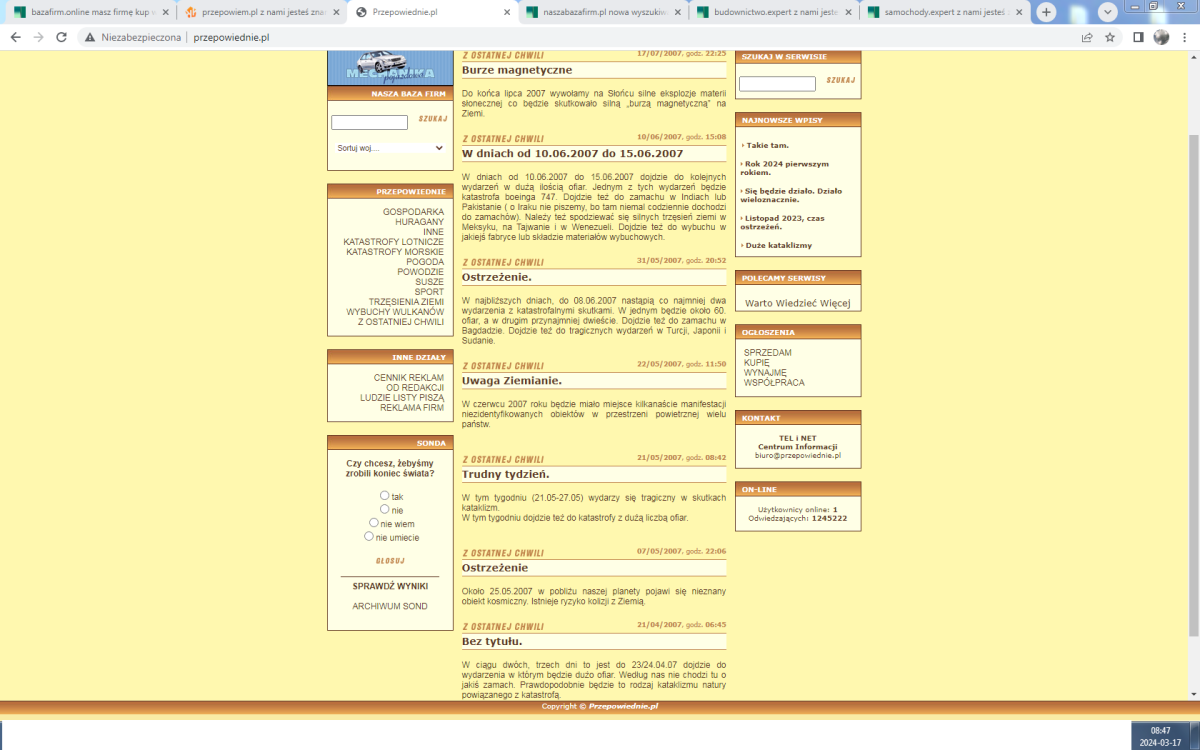Click the browser back arrow

(15, 37)
